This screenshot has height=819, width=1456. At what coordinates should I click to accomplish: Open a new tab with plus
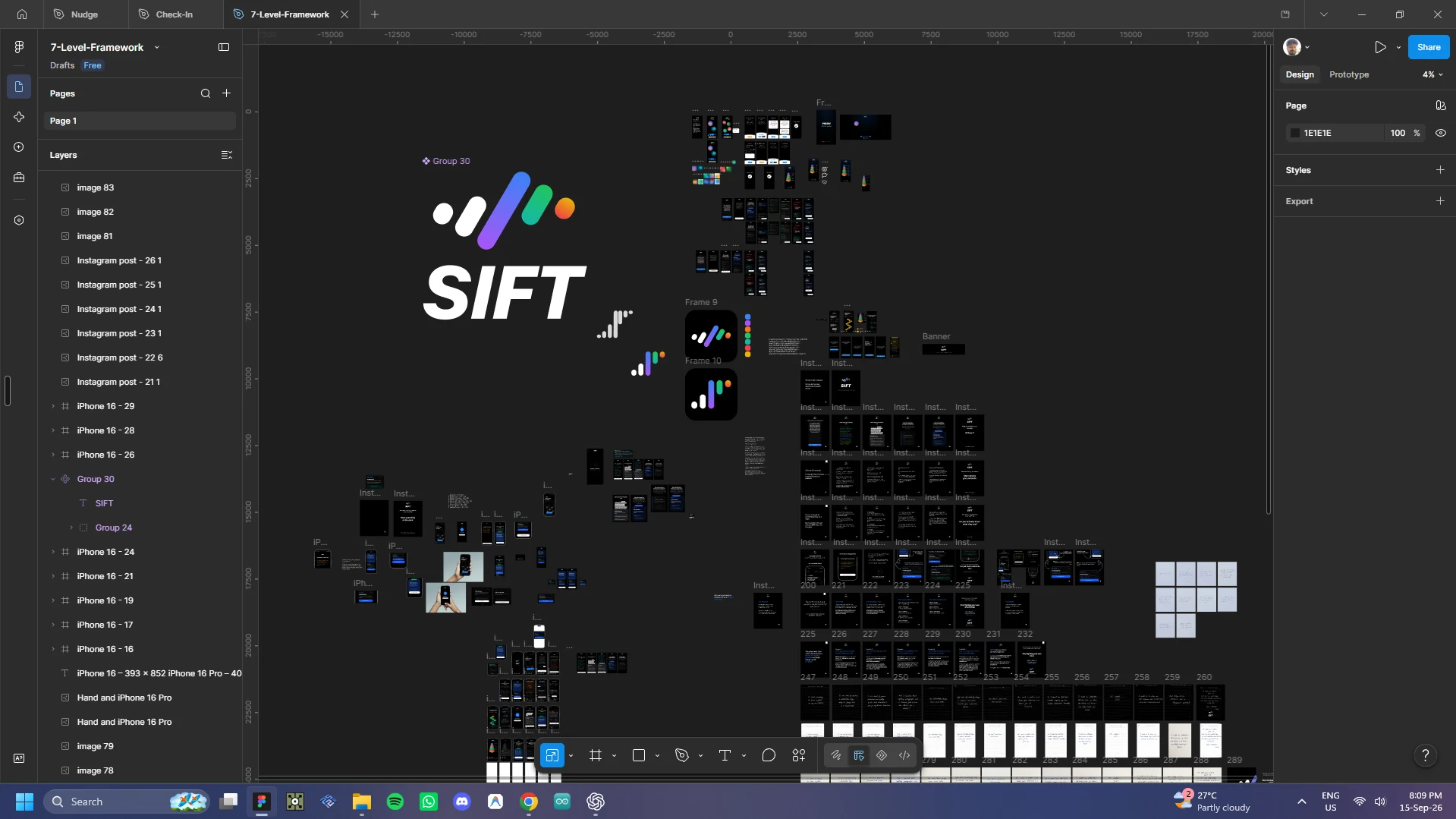[375, 14]
